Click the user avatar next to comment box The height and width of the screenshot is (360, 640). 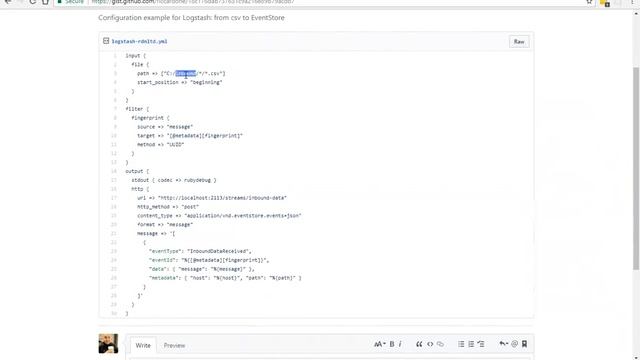pyautogui.click(x=108, y=343)
